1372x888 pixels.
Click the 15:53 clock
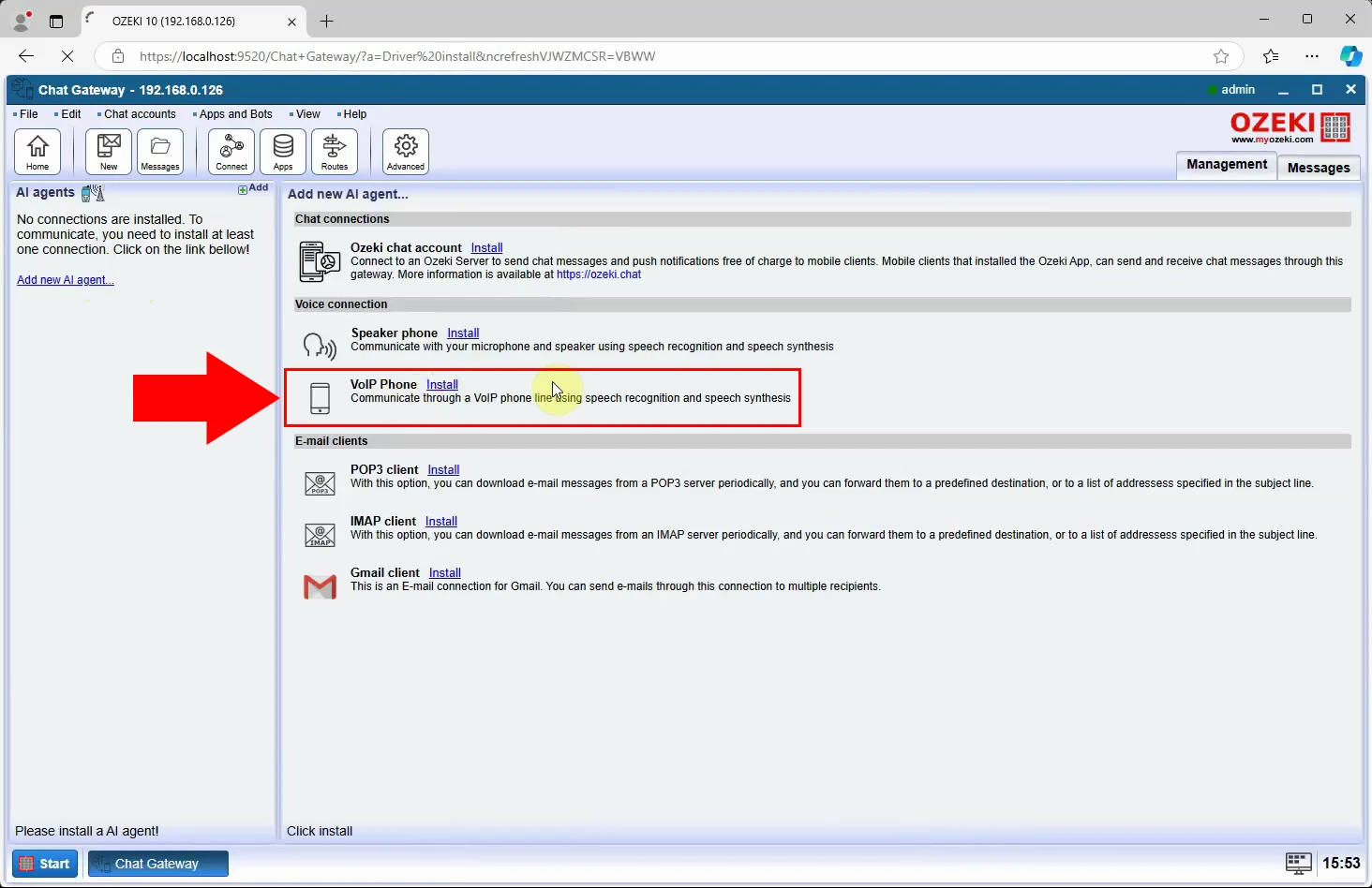coord(1341,863)
